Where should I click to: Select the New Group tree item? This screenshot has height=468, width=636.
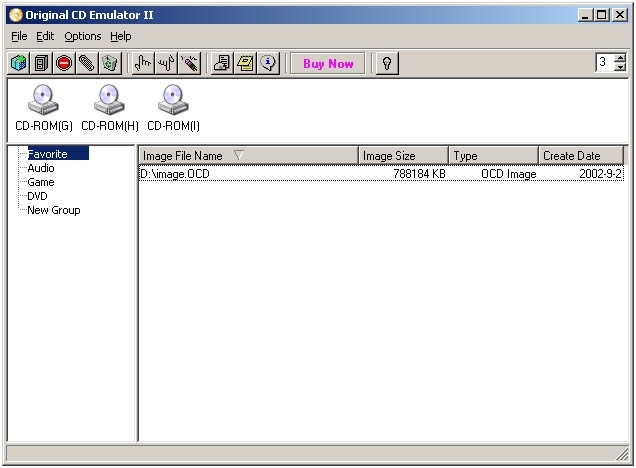[54, 210]
